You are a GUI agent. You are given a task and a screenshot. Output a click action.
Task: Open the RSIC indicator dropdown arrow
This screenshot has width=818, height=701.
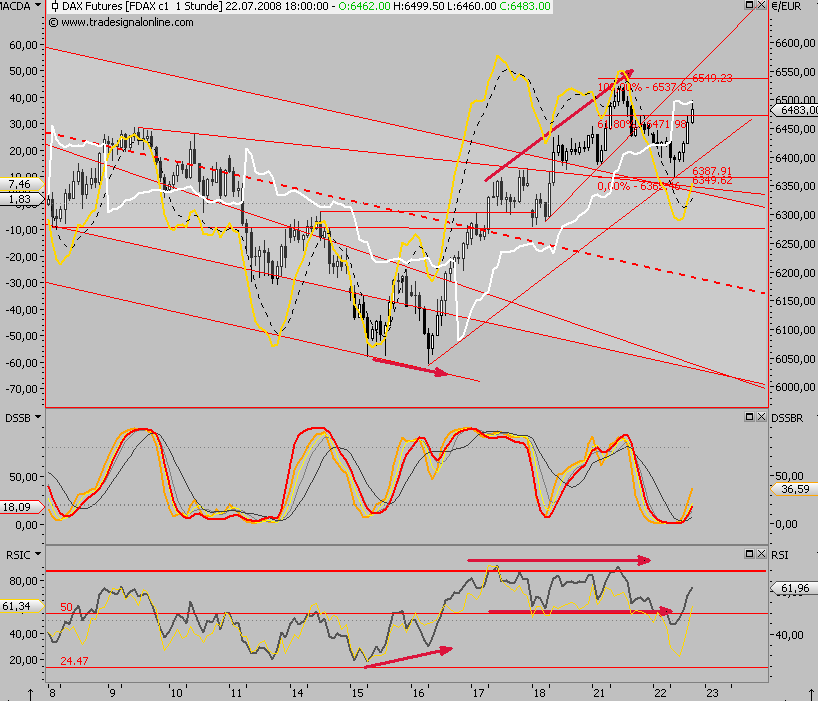click(x=38, y=554)
